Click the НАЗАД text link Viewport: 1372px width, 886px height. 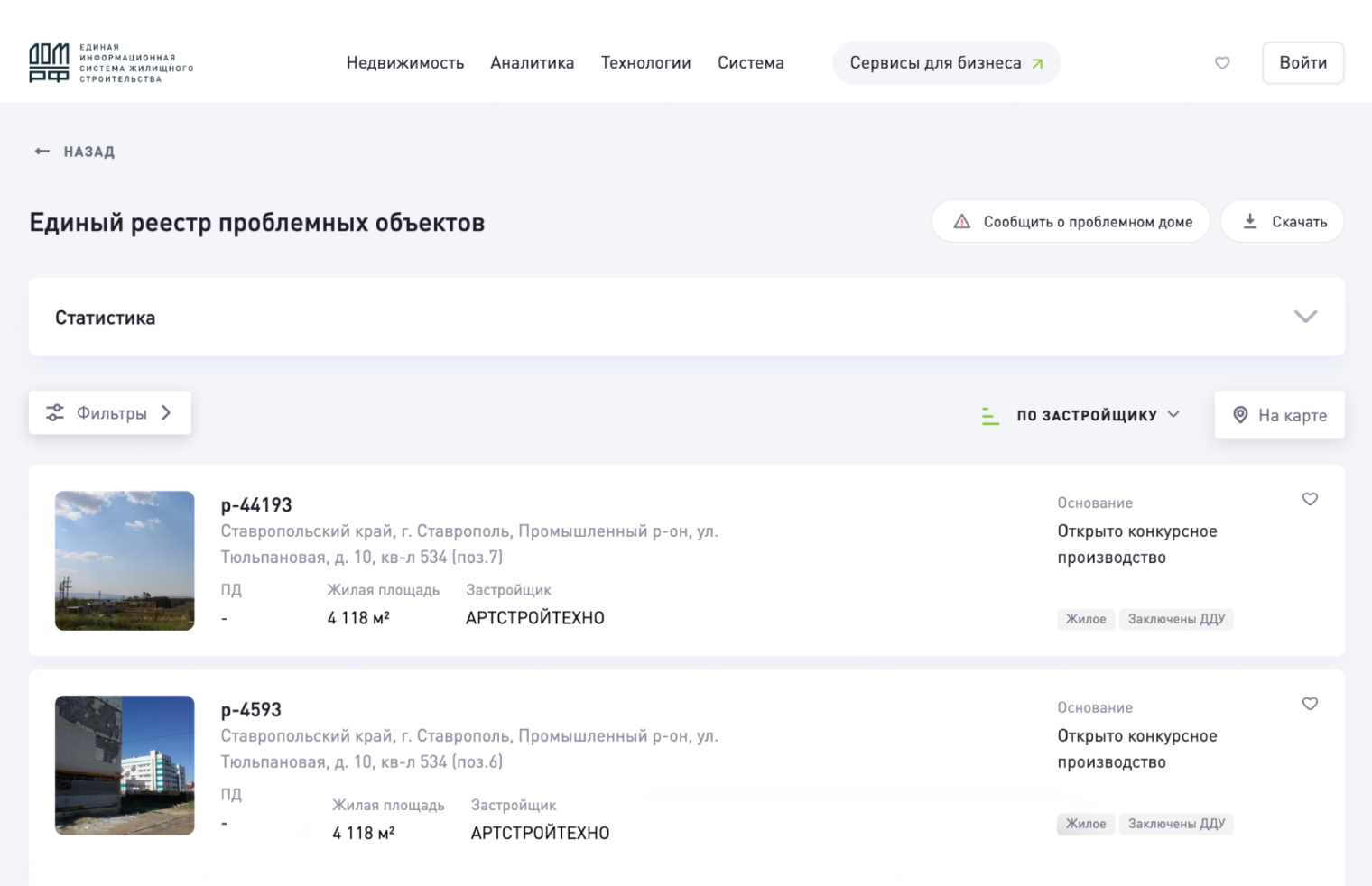tap(88, 151)
